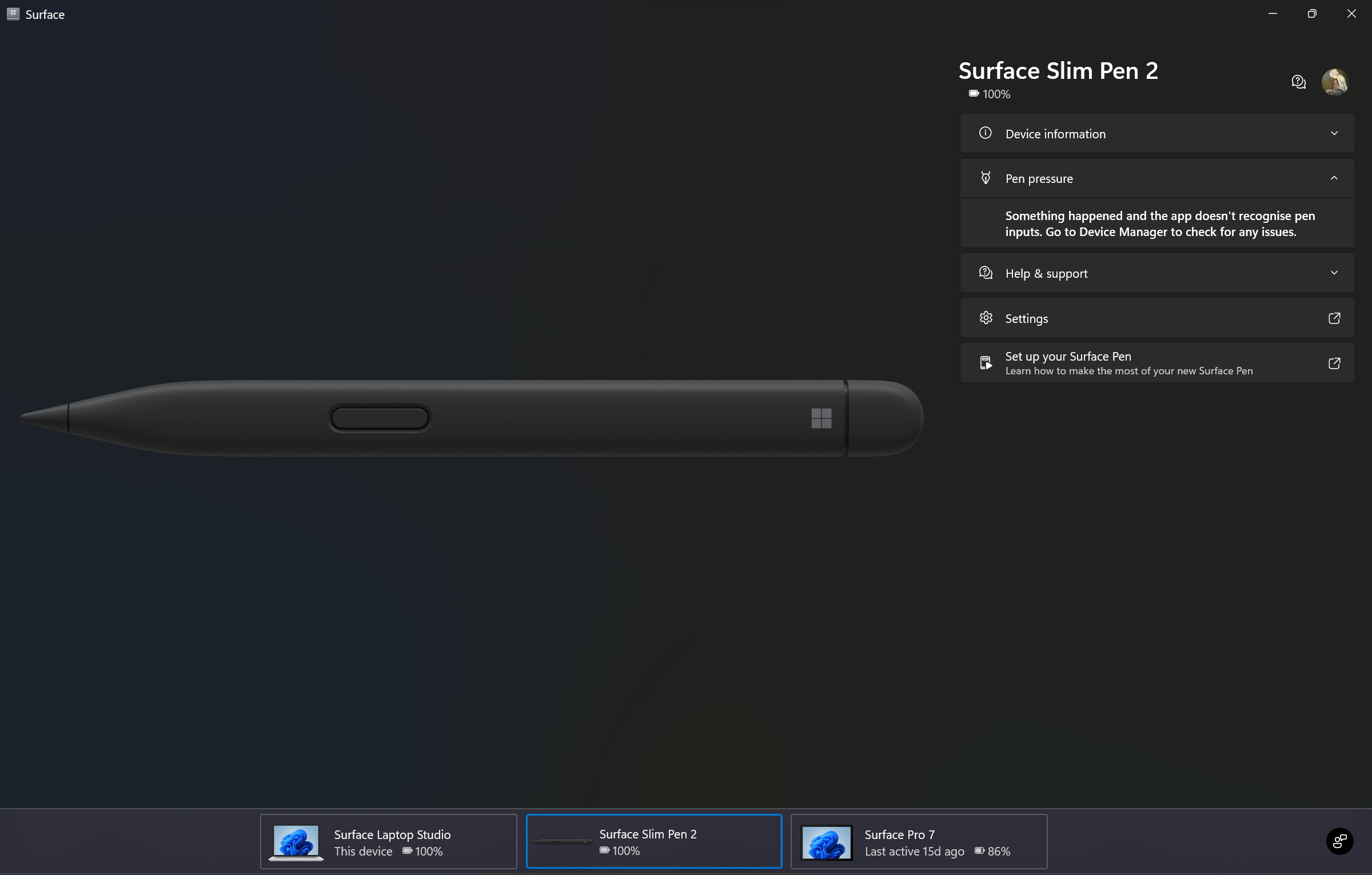Click the feedback icon in bottom right corner
This screenshot has height=875, width=1372.
click(x=1339, y=841)
